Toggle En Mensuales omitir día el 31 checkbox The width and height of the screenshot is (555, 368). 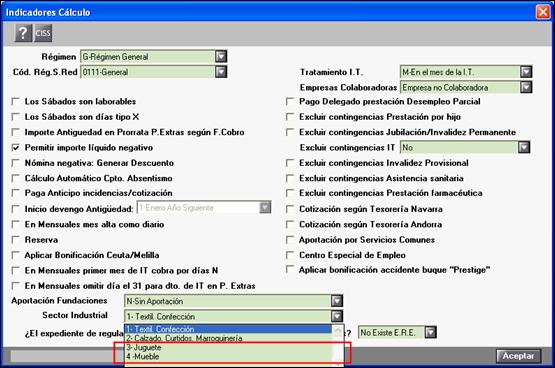[15, 286]
